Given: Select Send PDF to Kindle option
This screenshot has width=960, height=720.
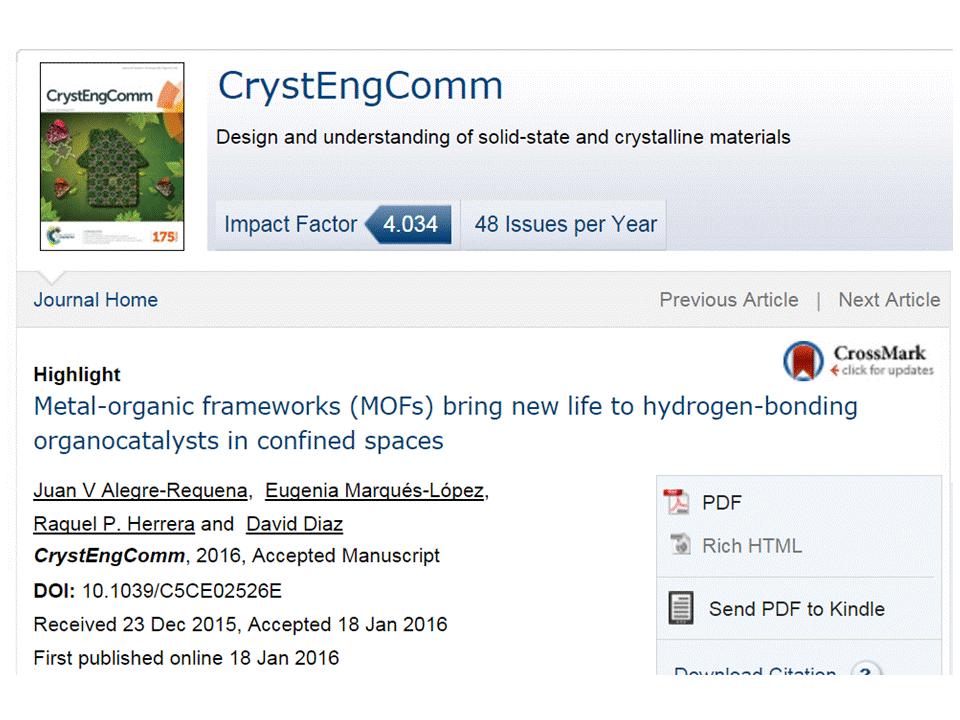Looking at the screenshot, I should tap(796, 608).
